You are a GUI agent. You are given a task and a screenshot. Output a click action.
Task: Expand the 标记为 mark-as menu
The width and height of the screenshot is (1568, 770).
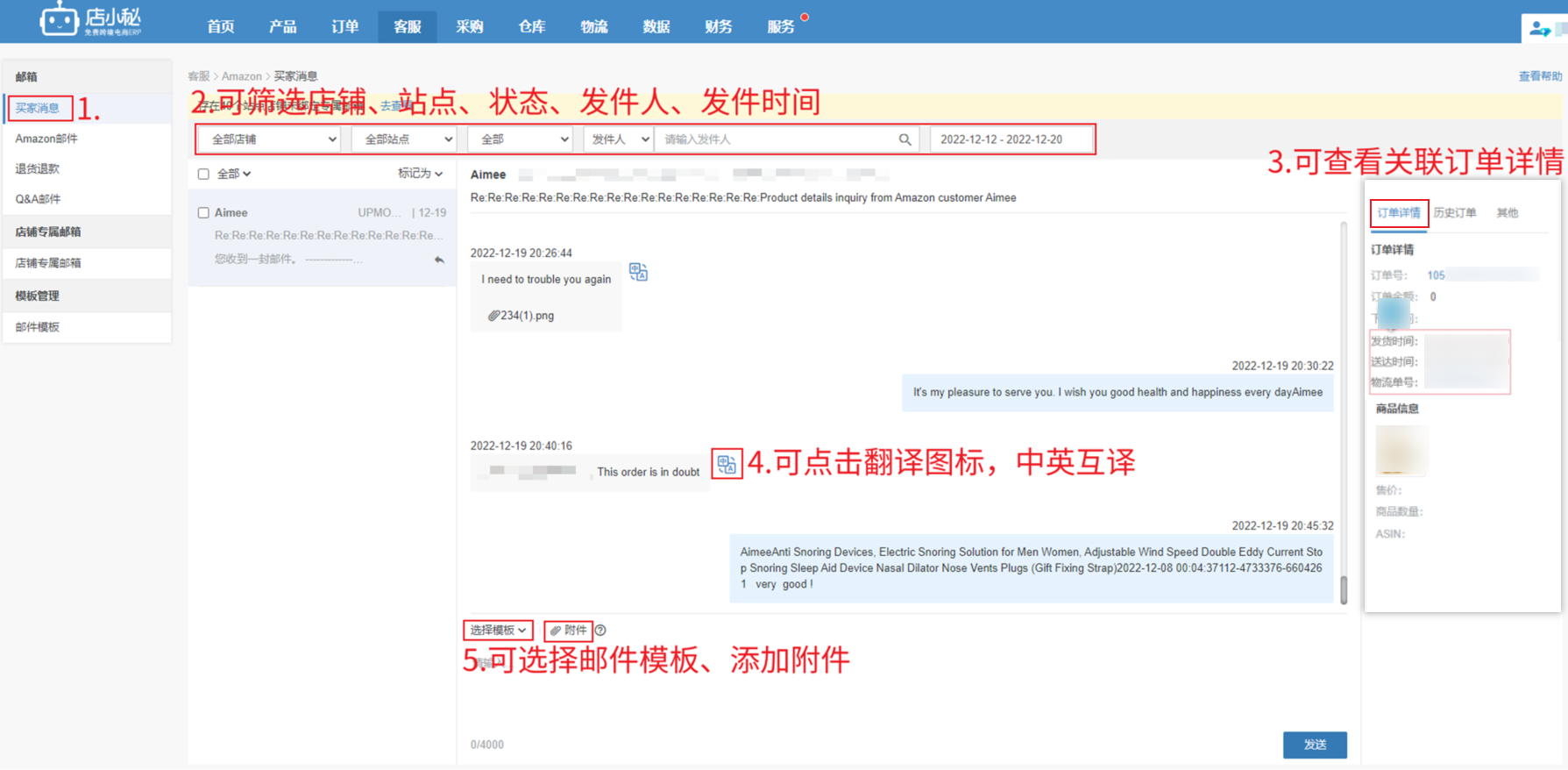pos(420,174)
